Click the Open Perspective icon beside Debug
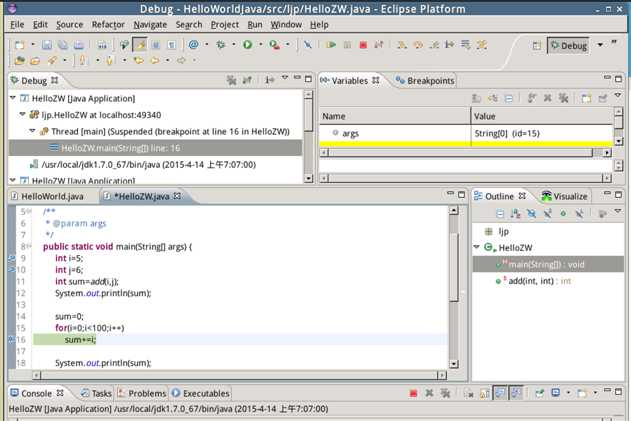Viewport: 631px width, 421px height. coord(536,45)
